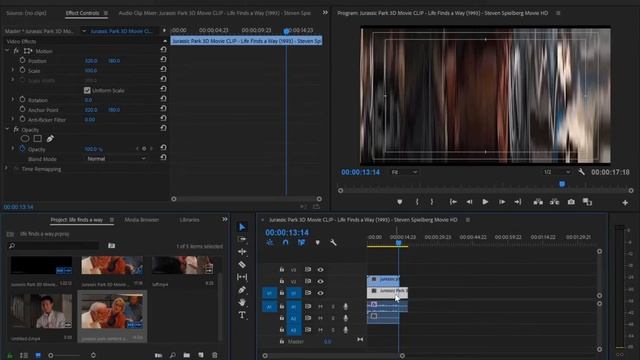Toggle Opacity animation stopwatch
Viewport: 640px width, 360px height.
[22, 149]
